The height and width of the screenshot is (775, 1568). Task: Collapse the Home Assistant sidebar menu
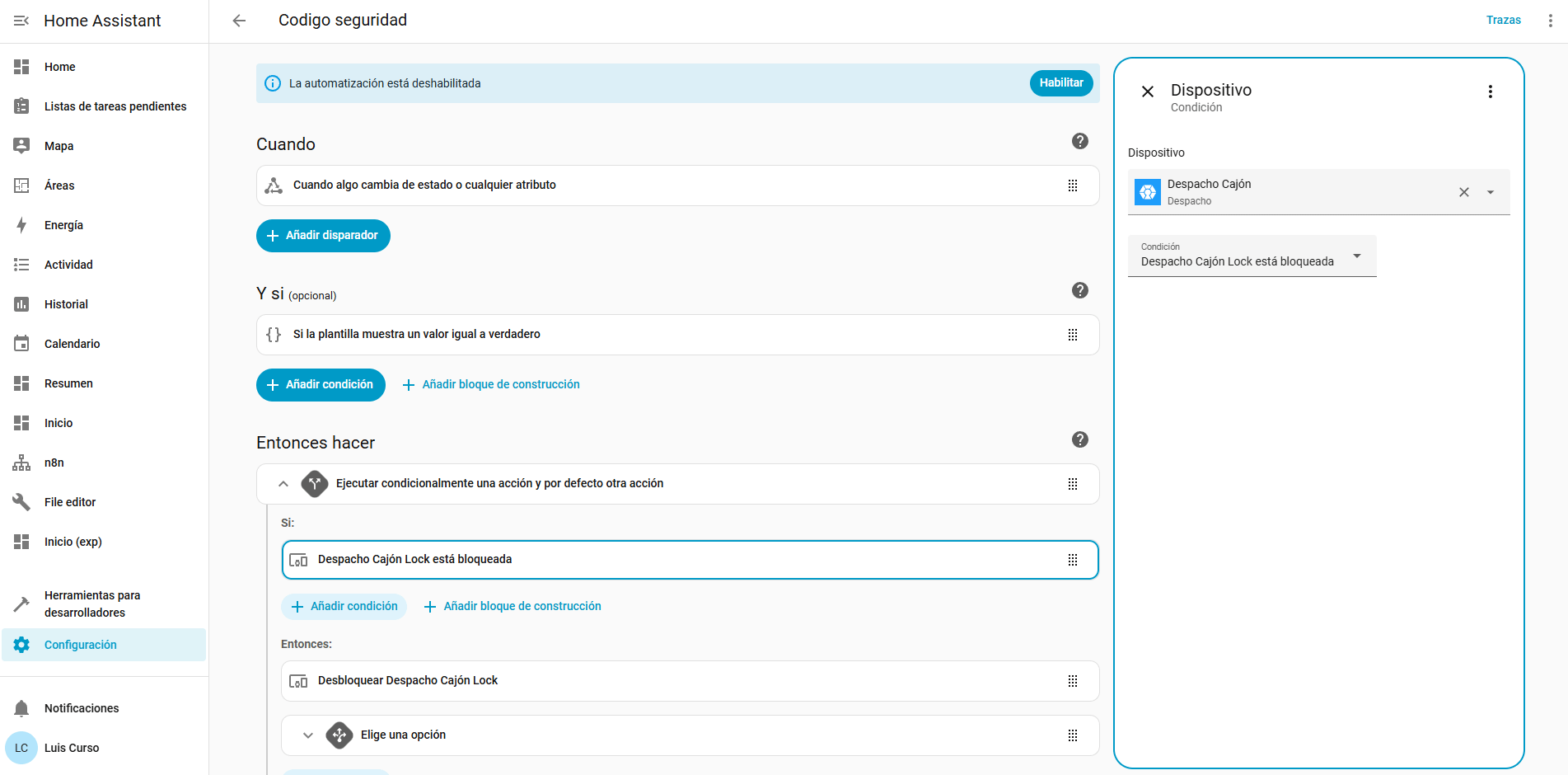click(x=21, y=21)
